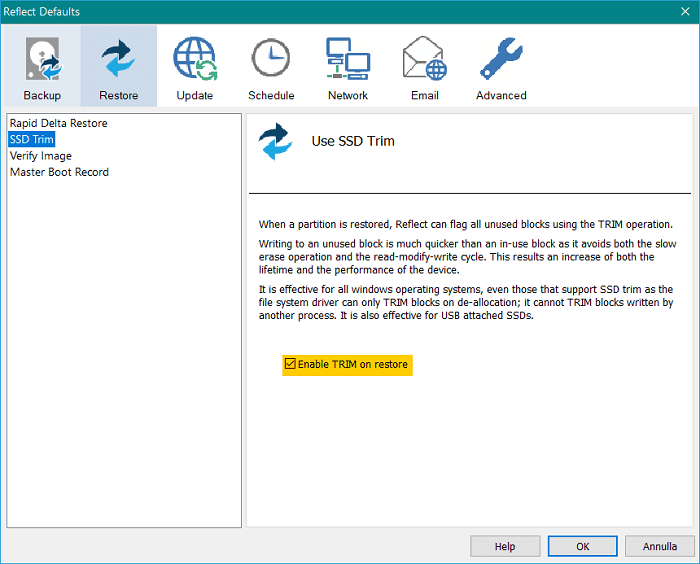Click the Help button
This screenshot has height=564, width=700.
(505, 546)
